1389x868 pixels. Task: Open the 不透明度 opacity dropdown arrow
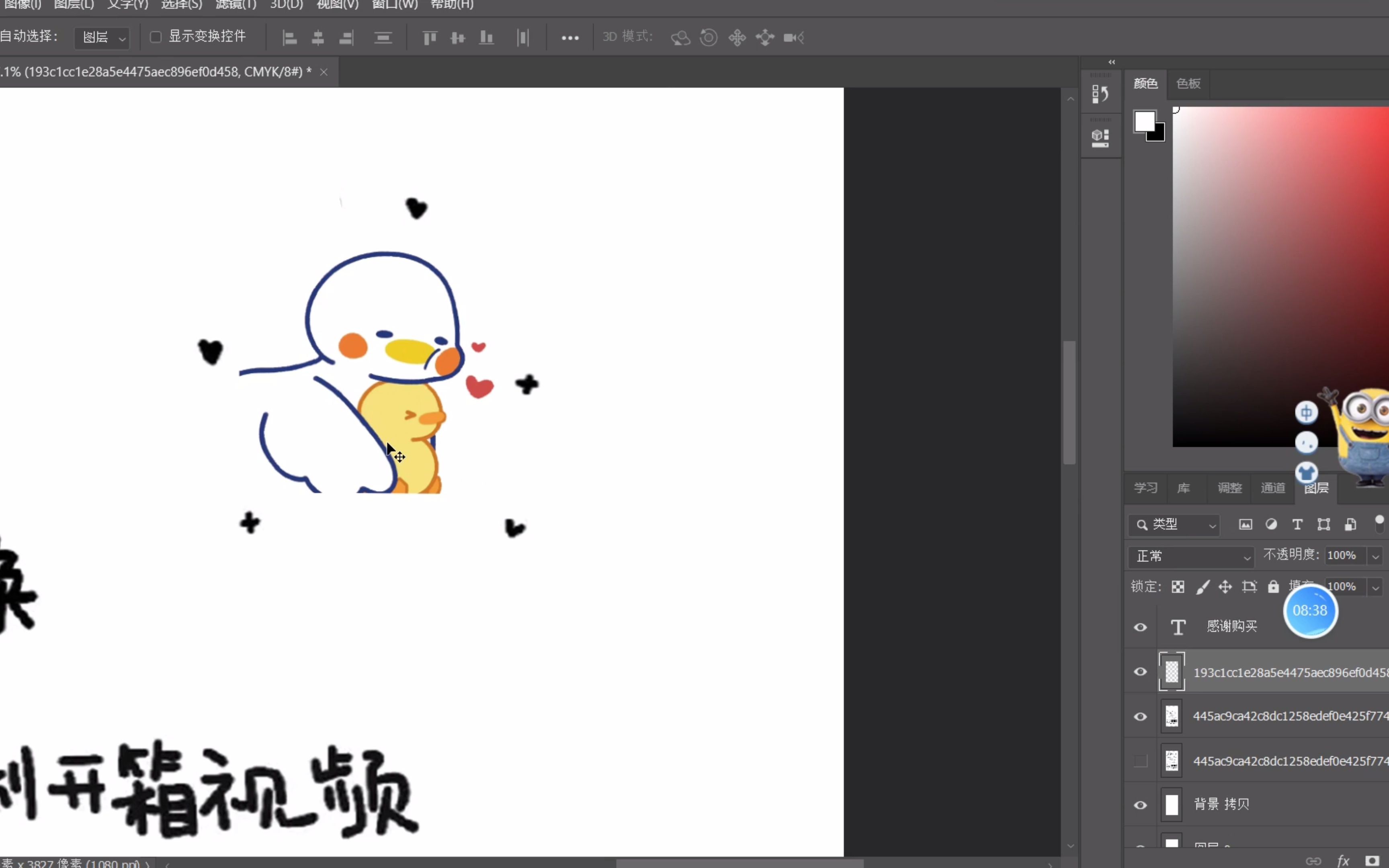(1375, 556)
